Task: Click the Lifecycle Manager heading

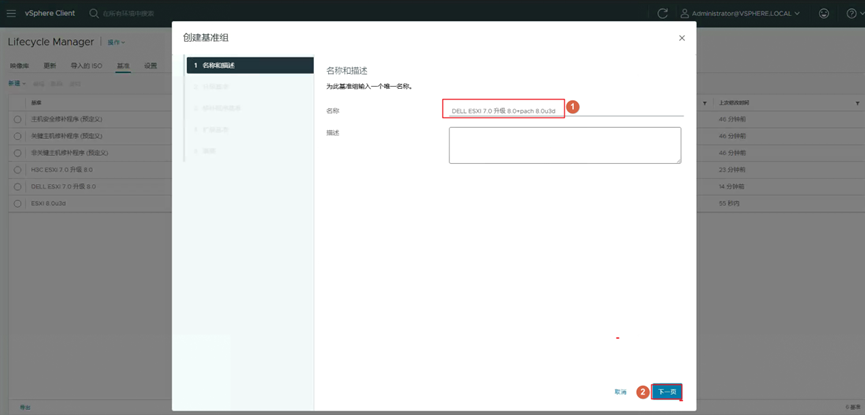Action: click(51, 42)
